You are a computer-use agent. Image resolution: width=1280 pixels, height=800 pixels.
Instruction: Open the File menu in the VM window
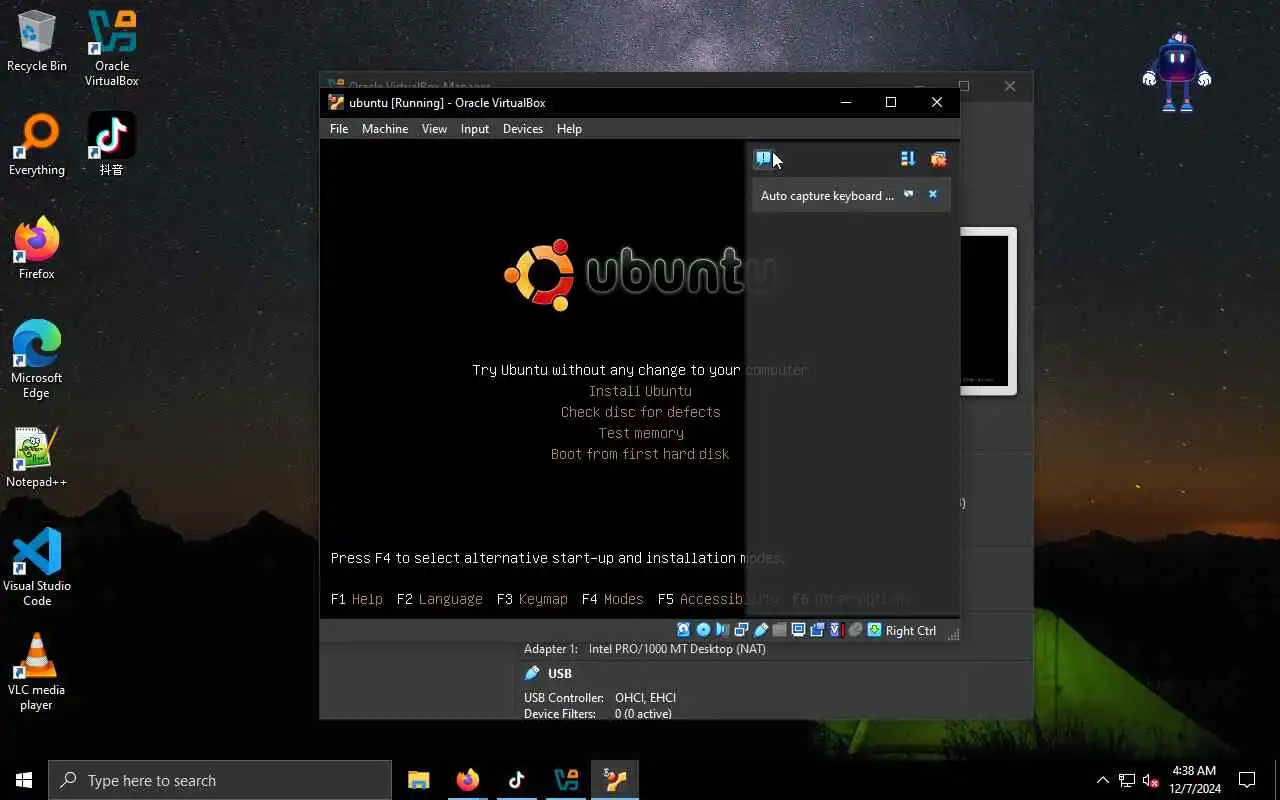tap(339, 128)
